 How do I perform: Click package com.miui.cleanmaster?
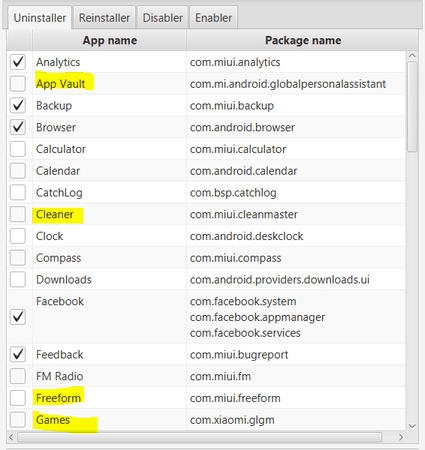[244, 214]
